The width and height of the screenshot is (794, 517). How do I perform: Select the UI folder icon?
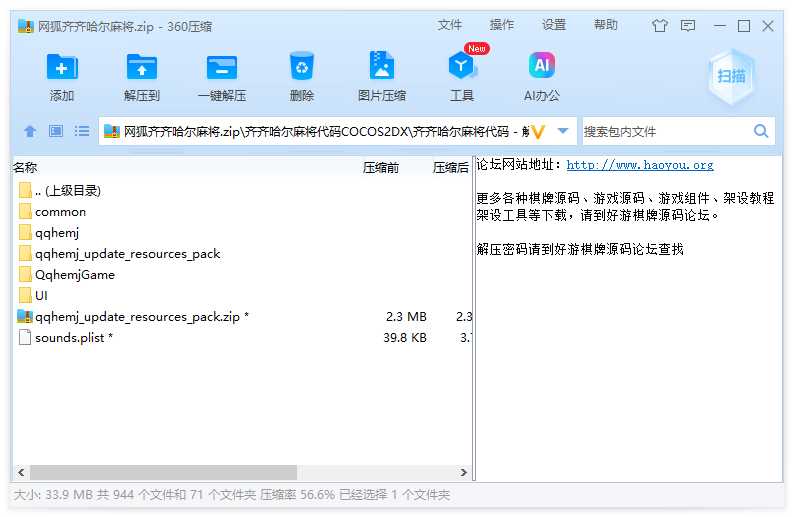pos(25,295)
